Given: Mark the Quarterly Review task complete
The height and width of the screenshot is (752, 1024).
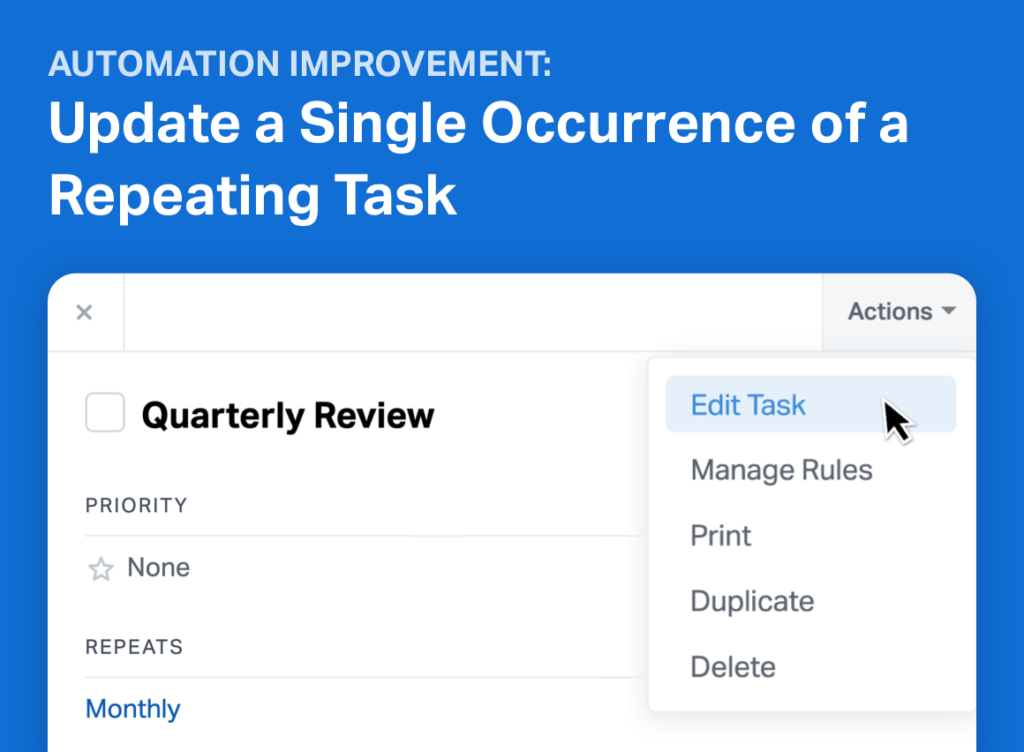Looking at the screenshot, I should click(x=104, y=412).
